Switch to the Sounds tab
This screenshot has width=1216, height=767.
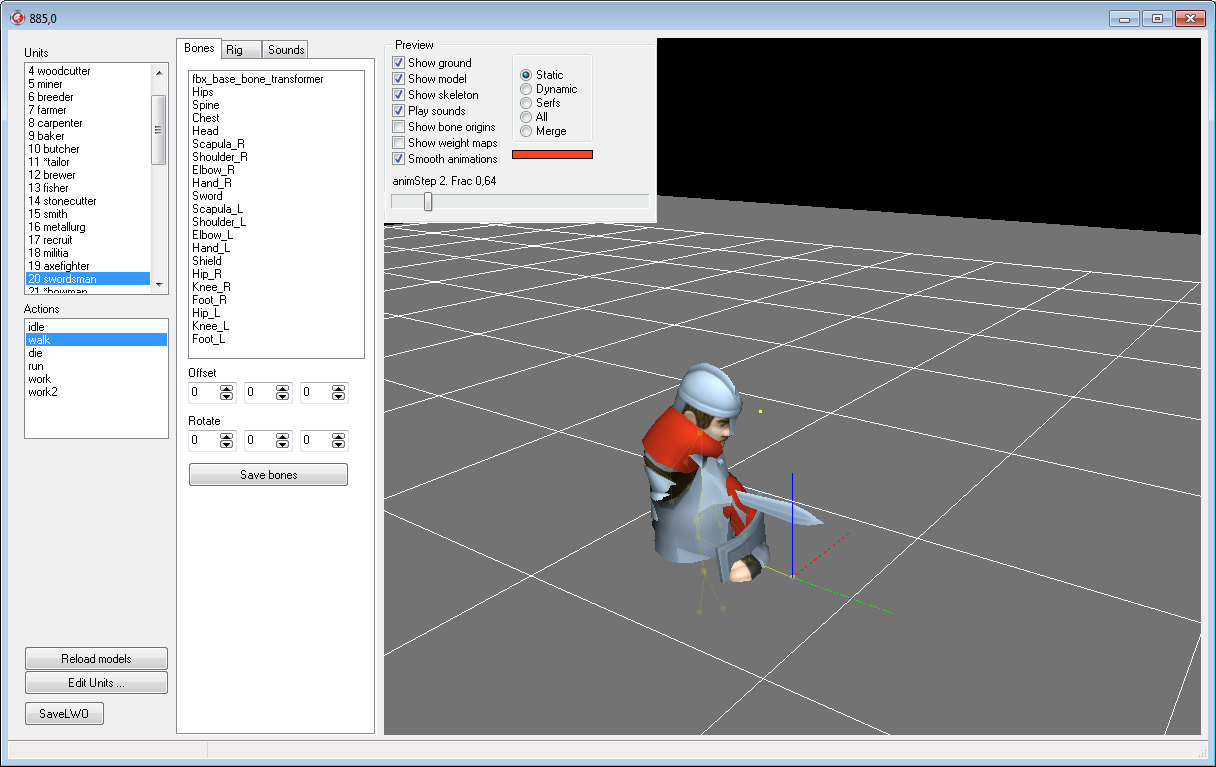286,50
